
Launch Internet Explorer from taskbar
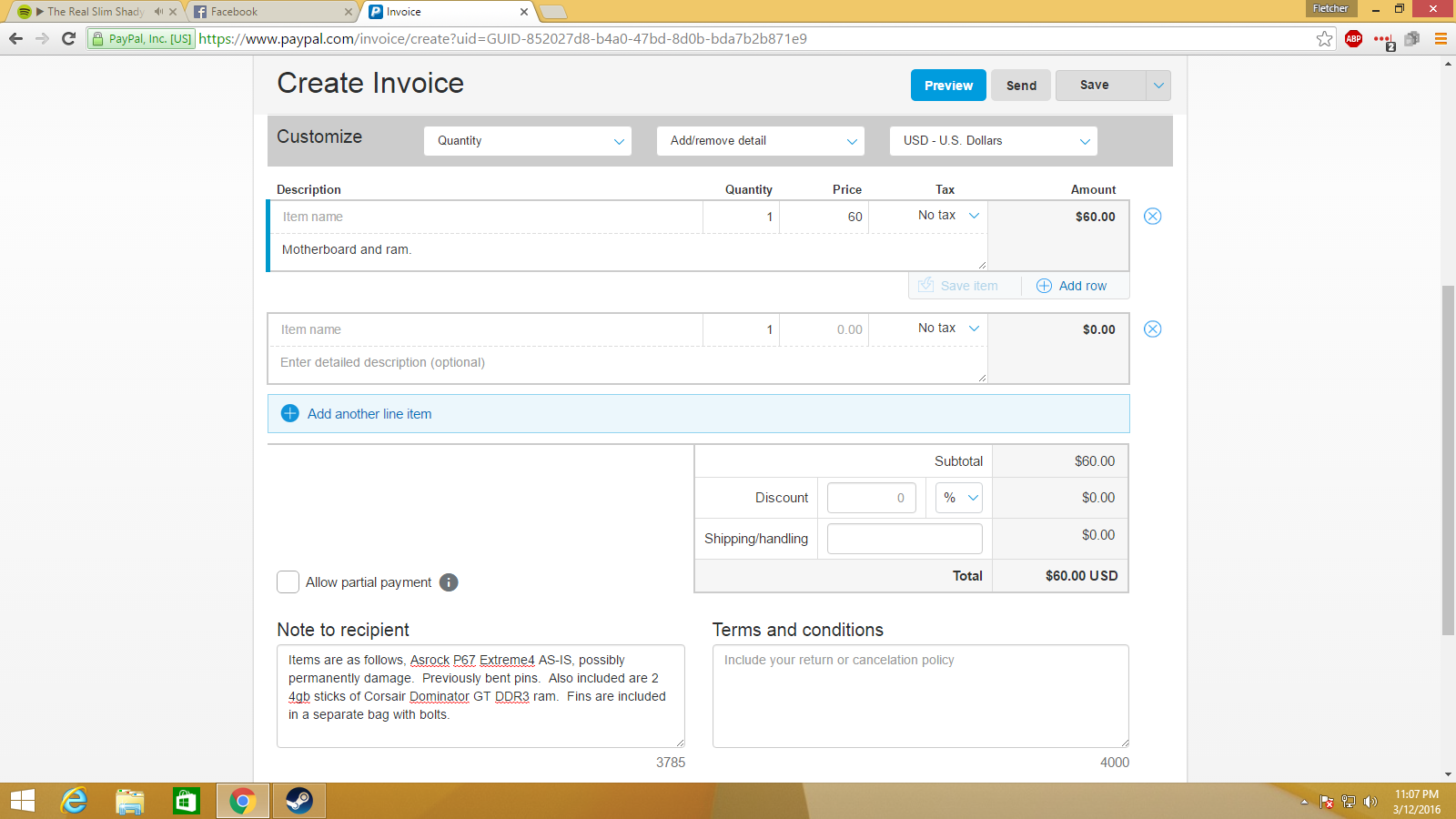pos(74,801)
